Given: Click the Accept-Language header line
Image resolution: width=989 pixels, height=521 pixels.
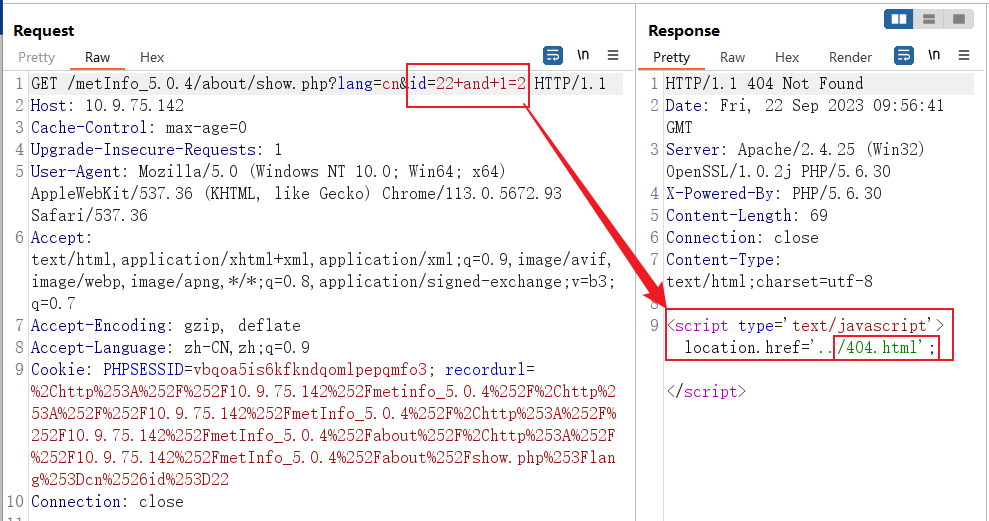Looking at the screenshot, I should click(x=170, y=348).
